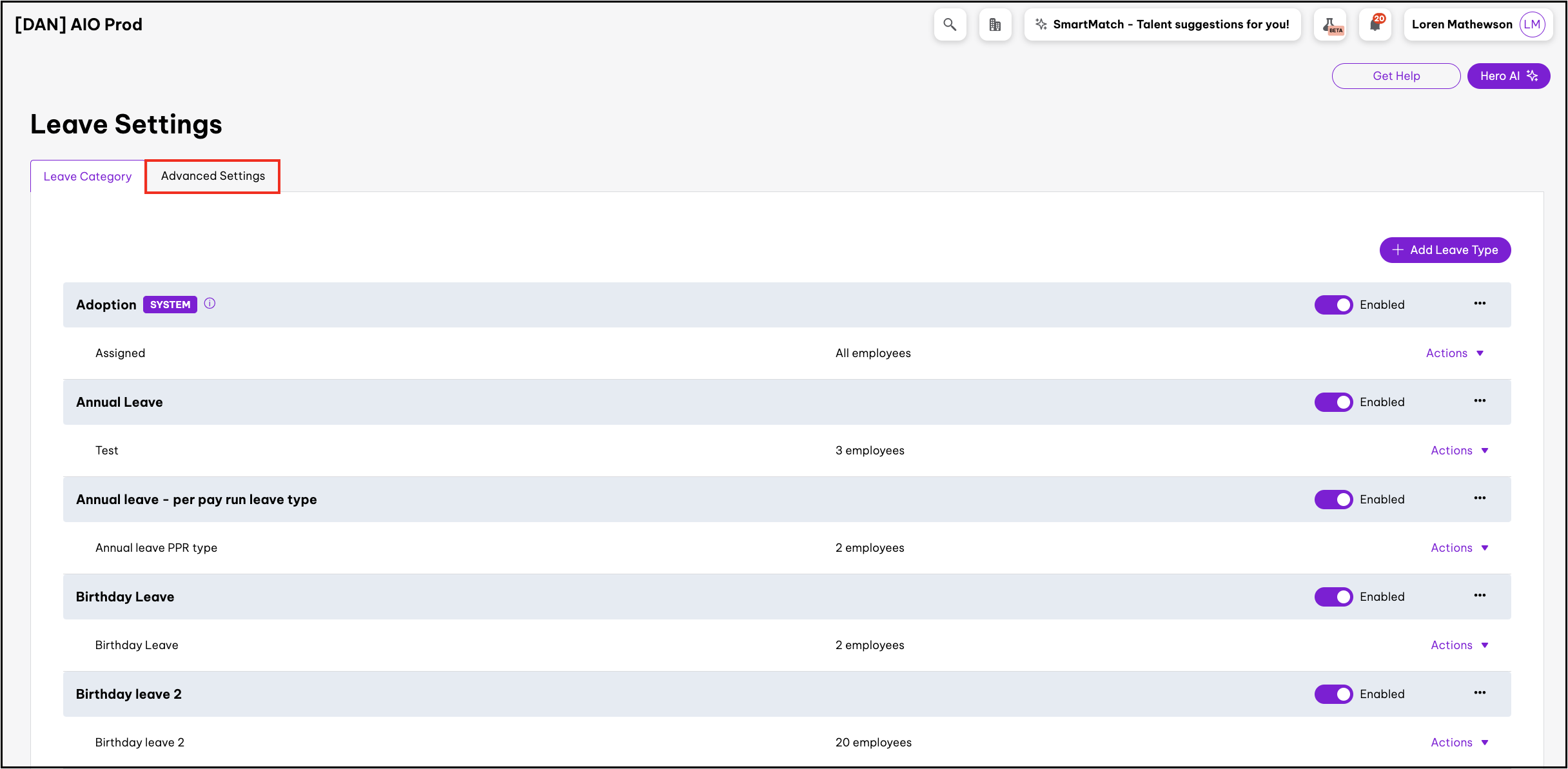Open the Adoption three-dot menu
Screen dimensions: 1568x769
(x=1479, y=304)
